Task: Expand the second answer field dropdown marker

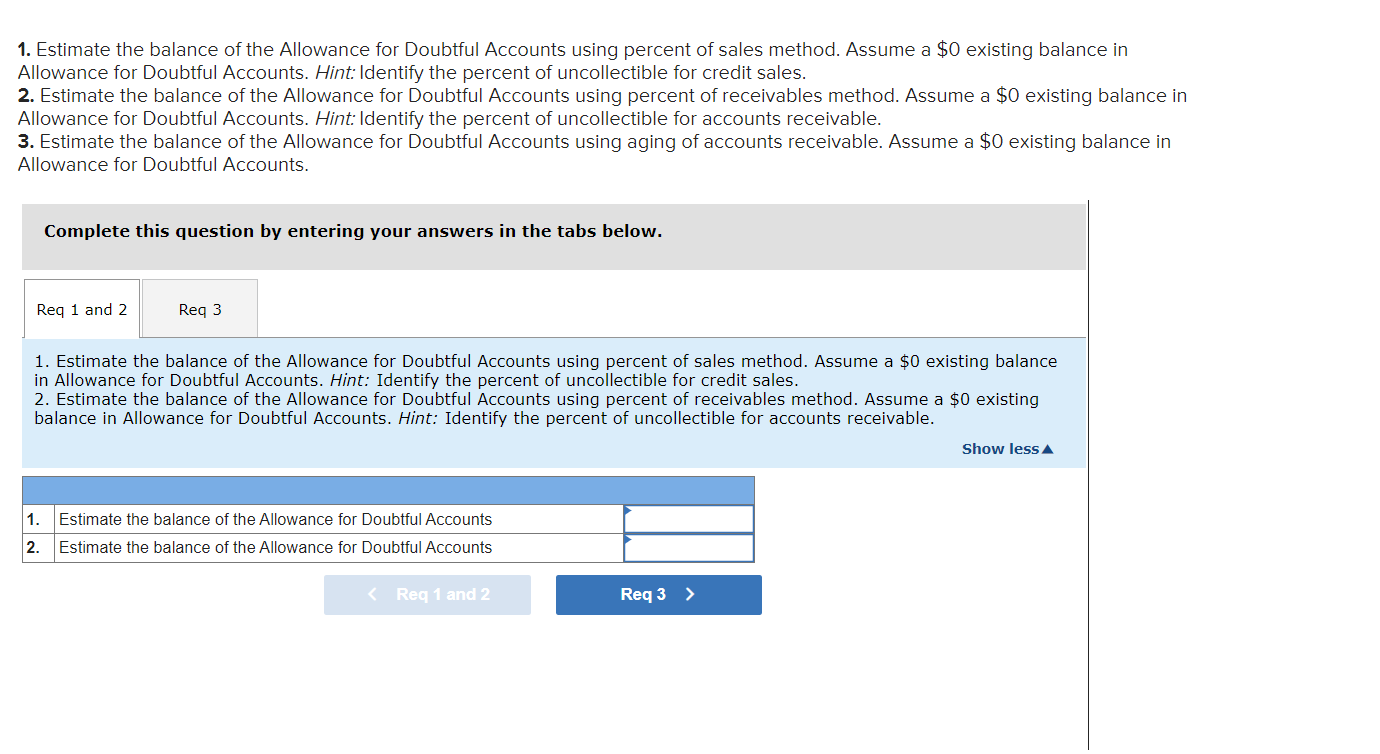Action: coord(627,539)
